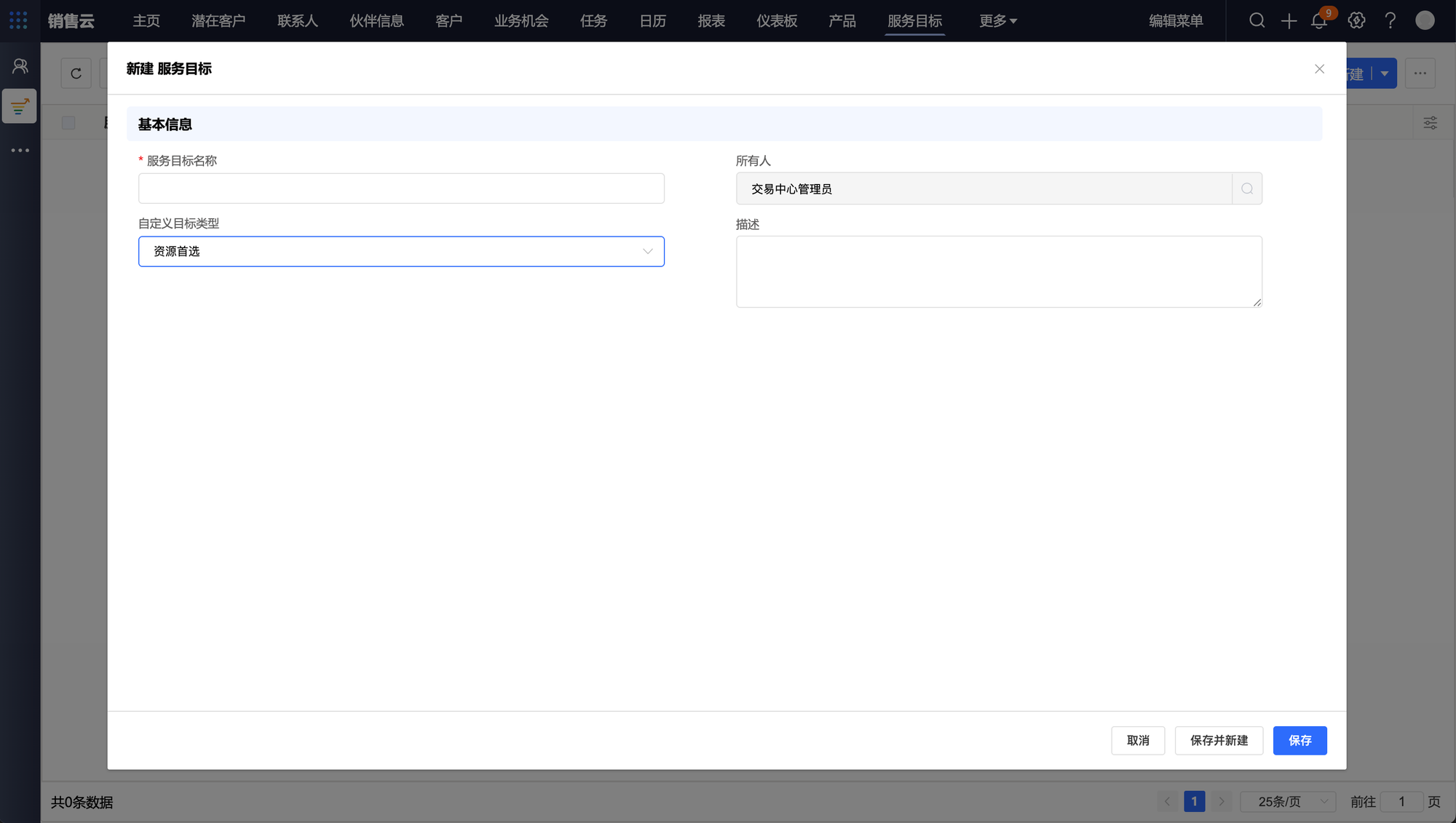
Task: Click the 保存 button
Action: pyautogui.click(x=1299, y=740)
